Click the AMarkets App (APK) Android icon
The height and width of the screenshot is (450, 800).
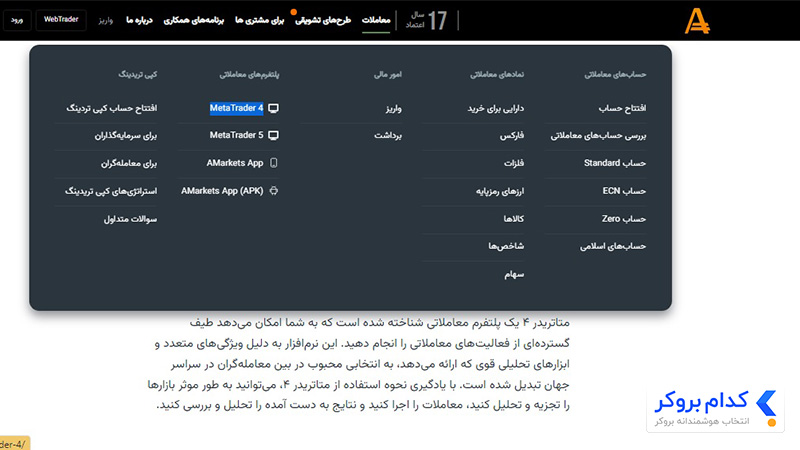[273, 191]
